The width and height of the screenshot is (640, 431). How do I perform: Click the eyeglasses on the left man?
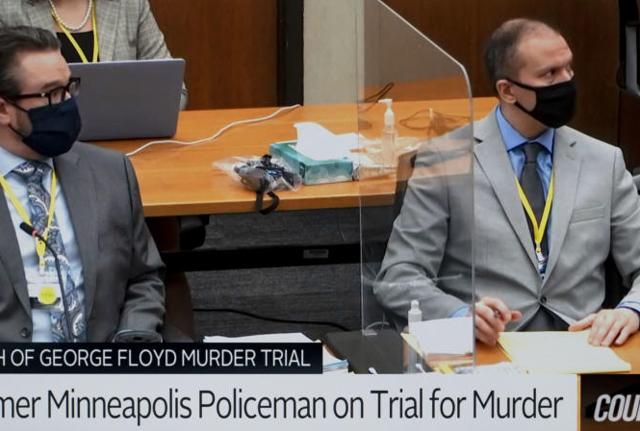(x=45, y=94)
